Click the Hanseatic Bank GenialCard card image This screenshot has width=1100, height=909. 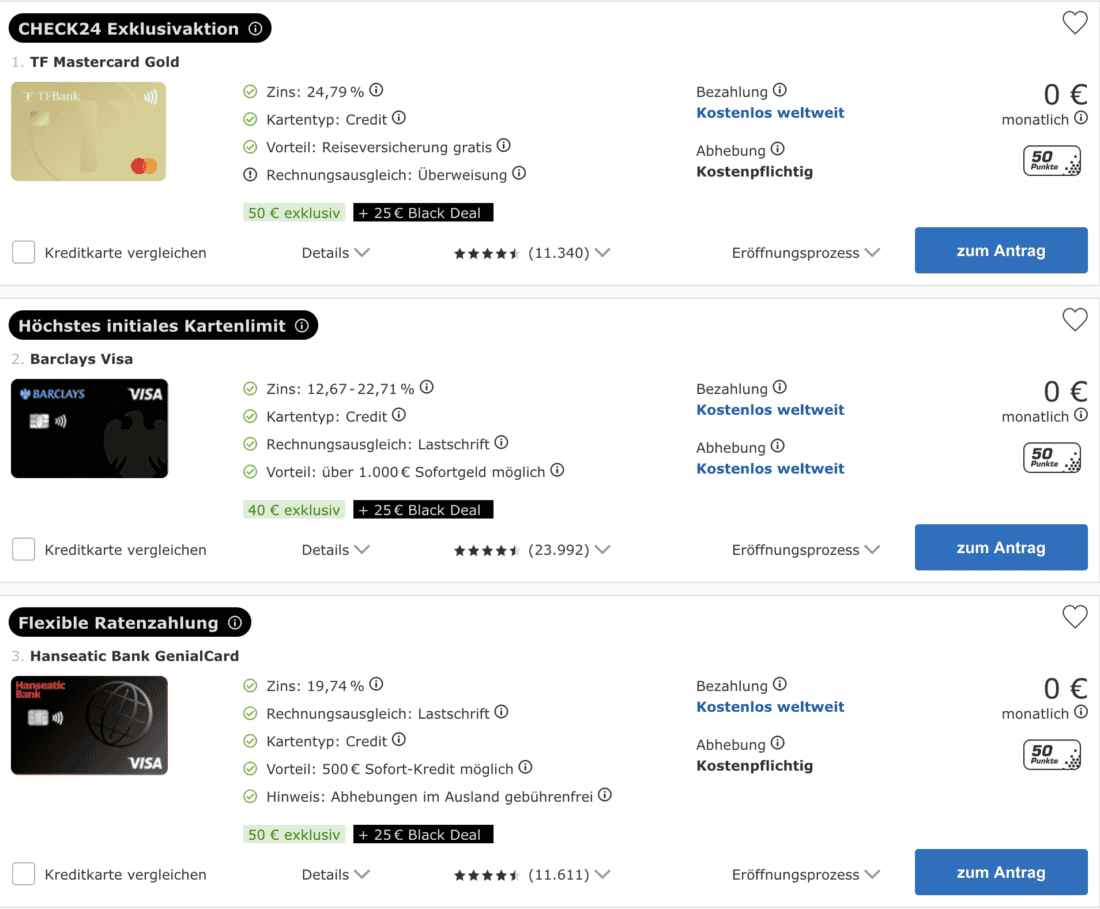(89, 725)
